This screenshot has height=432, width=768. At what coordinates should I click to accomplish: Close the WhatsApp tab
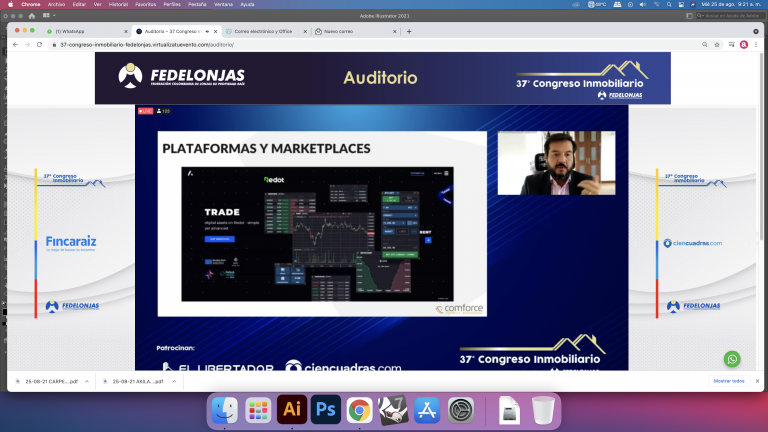(125, 31)
